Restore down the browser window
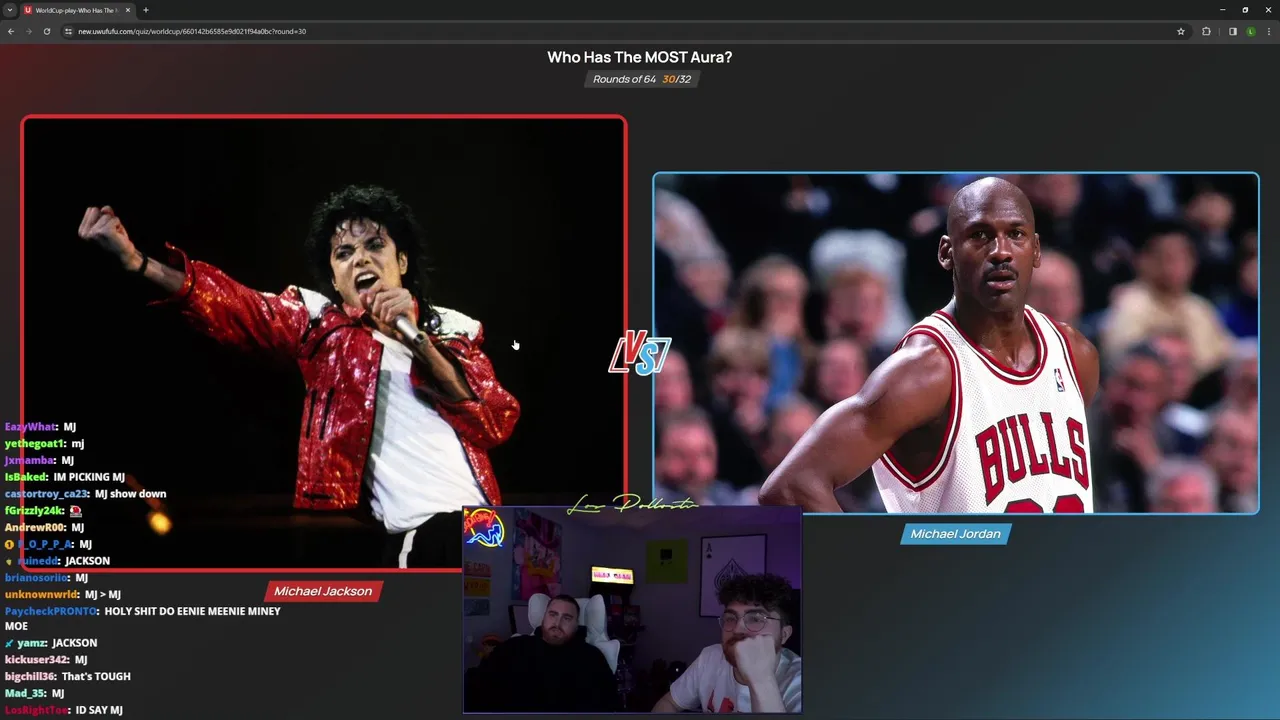Screen dimensions: 1280x720 1245,10
